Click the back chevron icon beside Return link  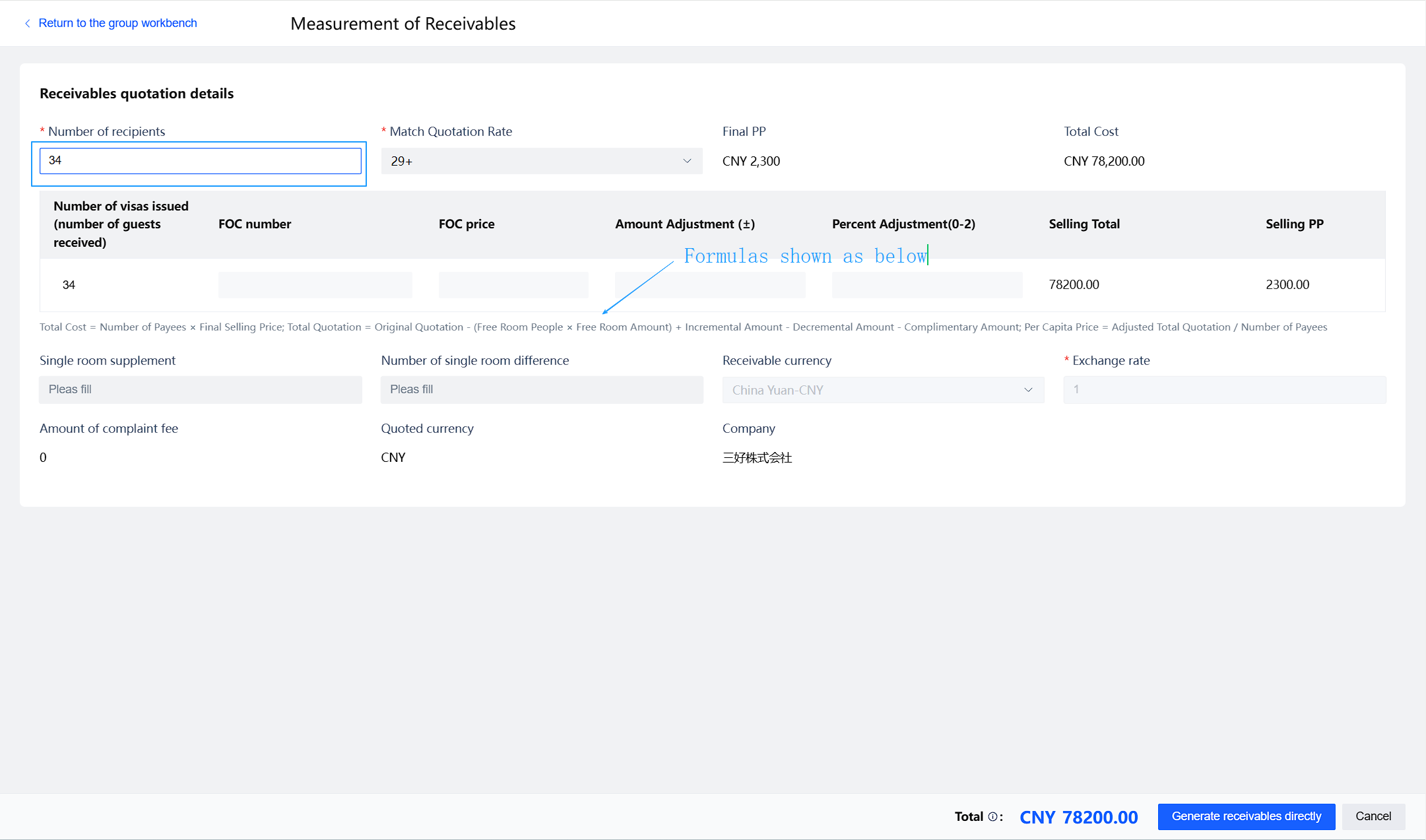(28, 23)
